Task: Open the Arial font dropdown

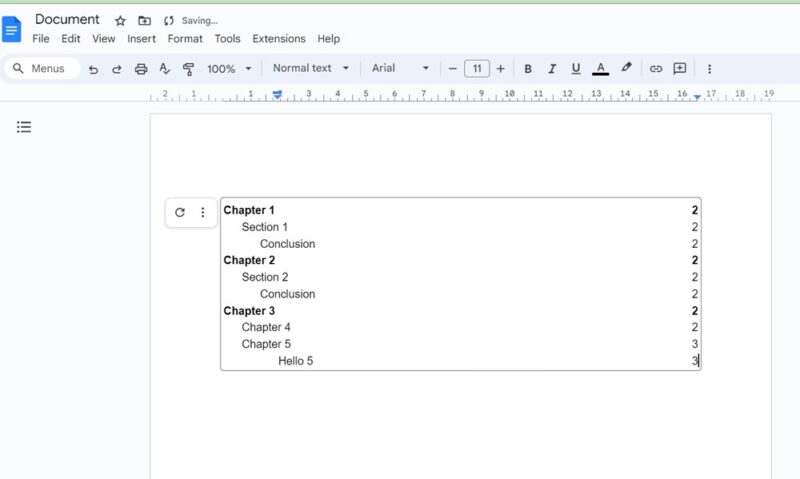Action: [x=400, y=68]
